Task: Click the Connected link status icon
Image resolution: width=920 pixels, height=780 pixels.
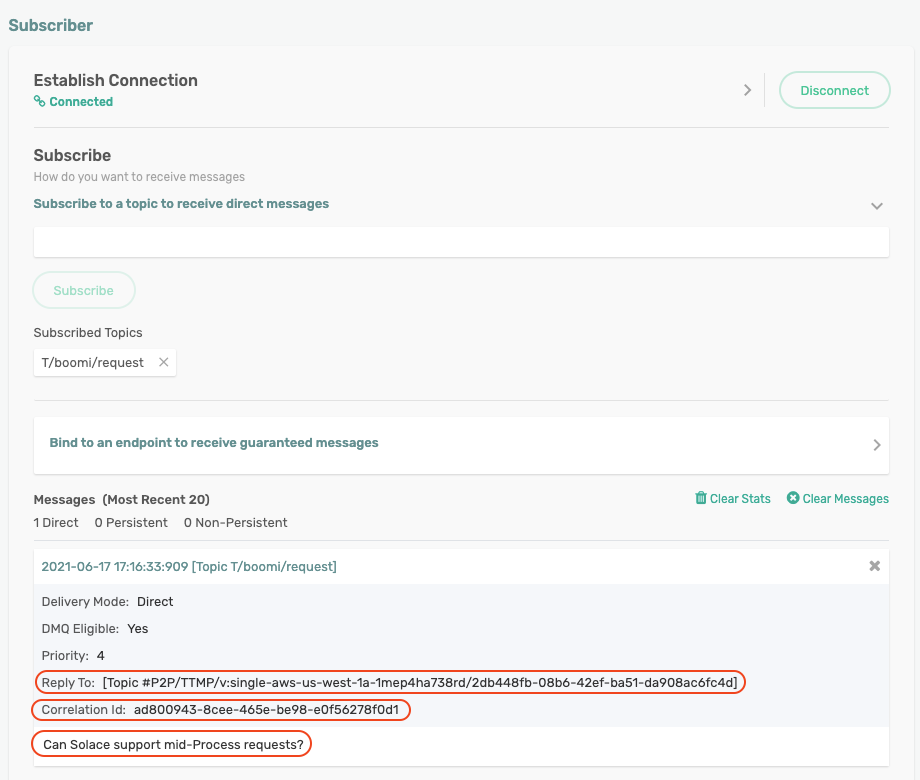Action: click(40, 102)
